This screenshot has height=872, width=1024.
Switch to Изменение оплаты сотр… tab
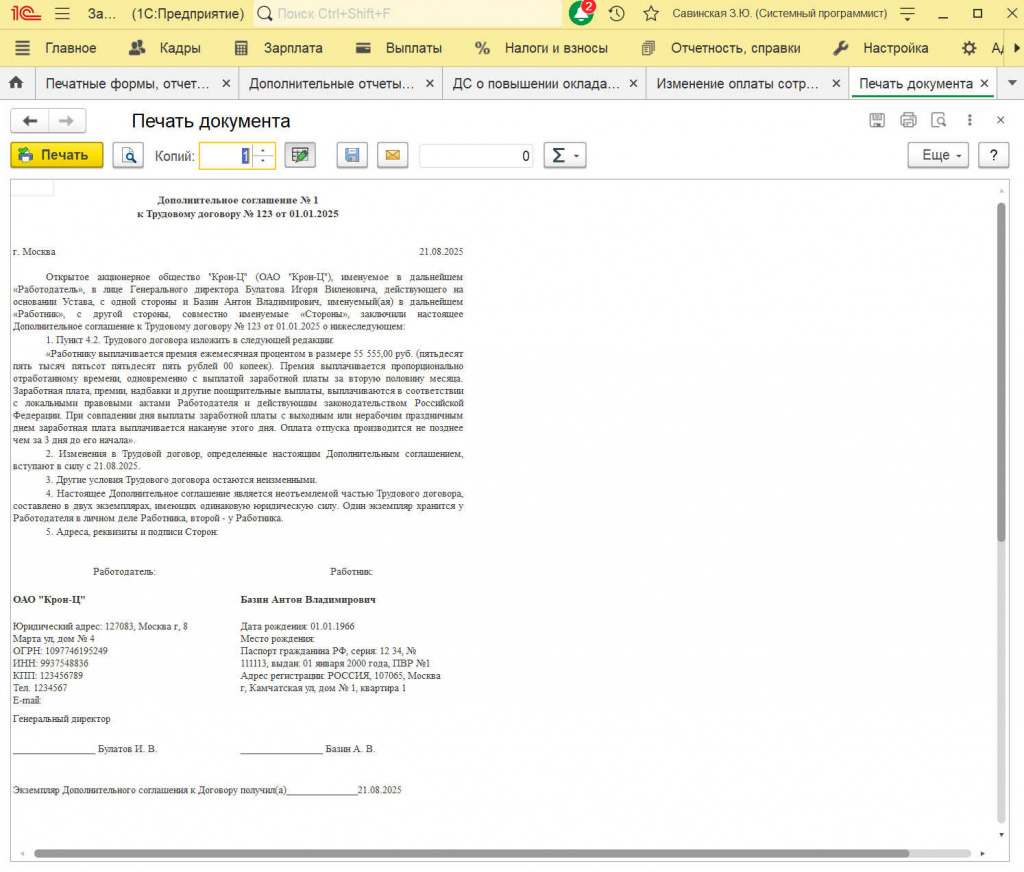[737, 84]
